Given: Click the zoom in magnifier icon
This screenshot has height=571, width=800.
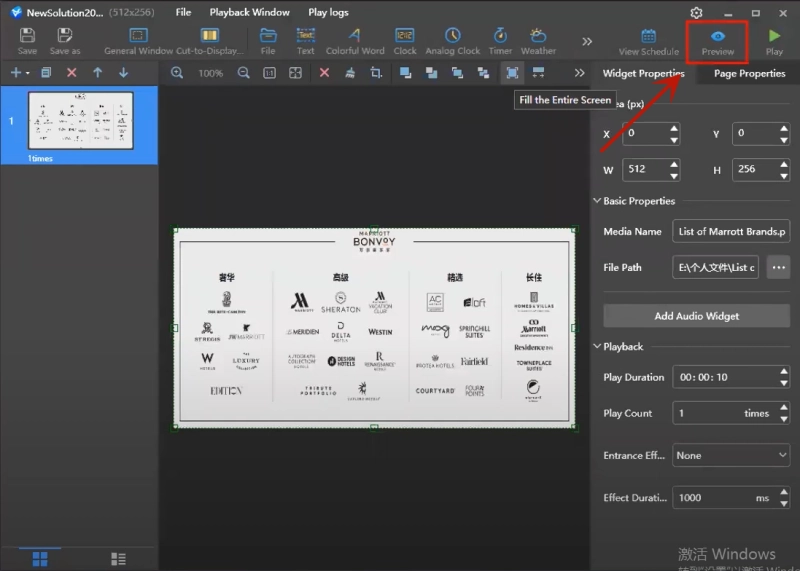Looking at the screenshot, I should 177,73.
